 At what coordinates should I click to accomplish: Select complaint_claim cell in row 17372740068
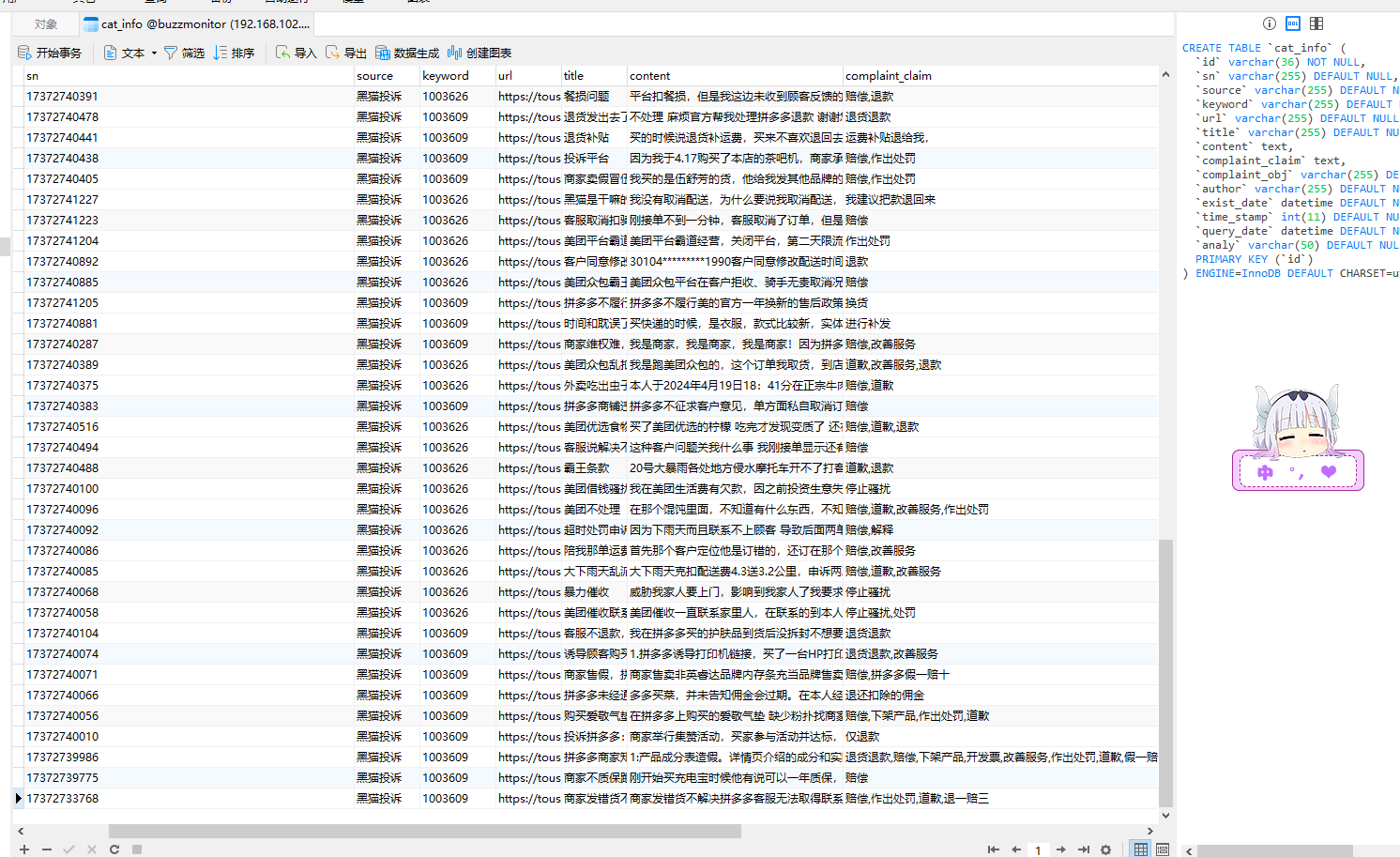[x=999, y=592]
